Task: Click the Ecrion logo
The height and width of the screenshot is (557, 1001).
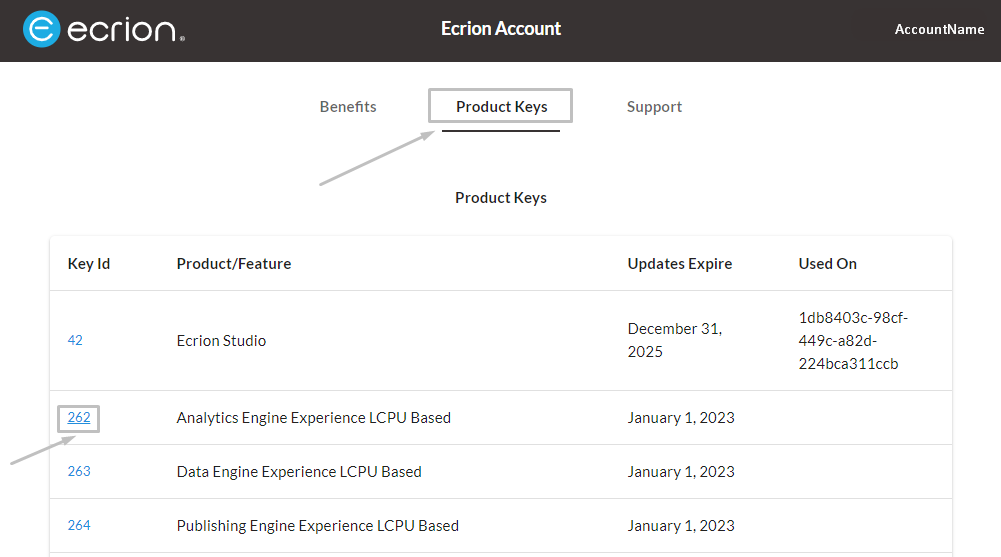Action: click(103, 29)
